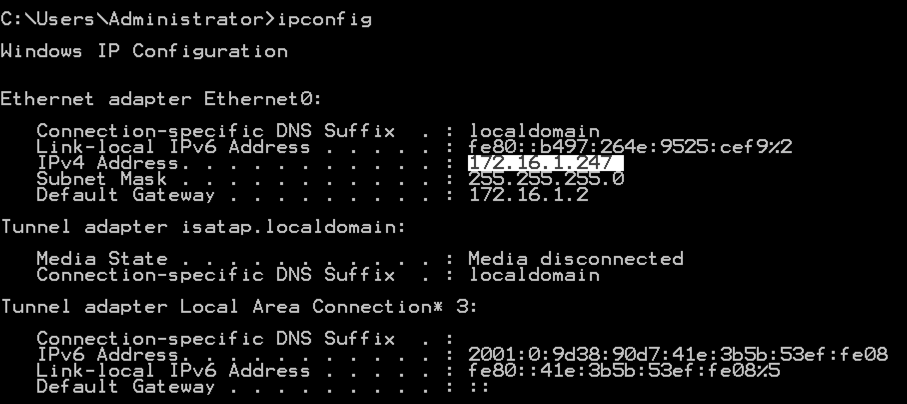This screenshot has width=907, height=404.
Task: Click the Tunnel adapter isatap.localdomain heading
Action: (204, 226)
